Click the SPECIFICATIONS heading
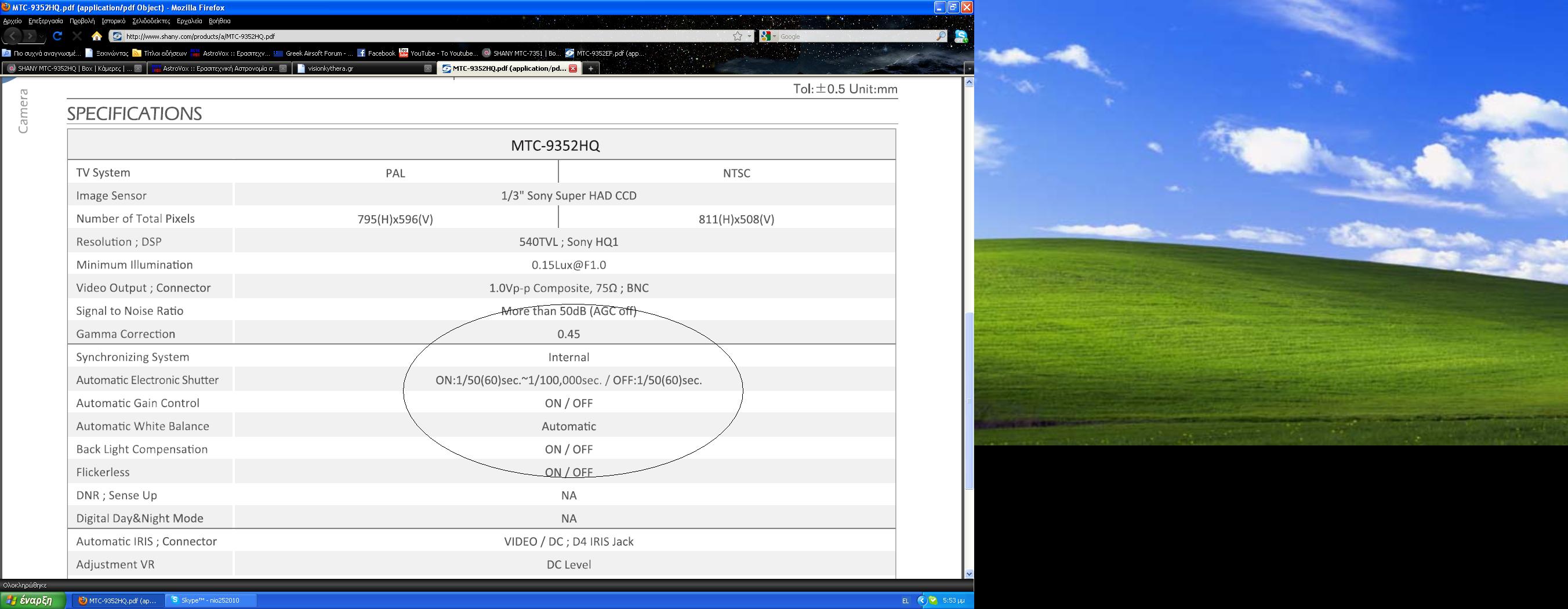Viewport: 1568px width, 609px height. (x=134, y=114)
